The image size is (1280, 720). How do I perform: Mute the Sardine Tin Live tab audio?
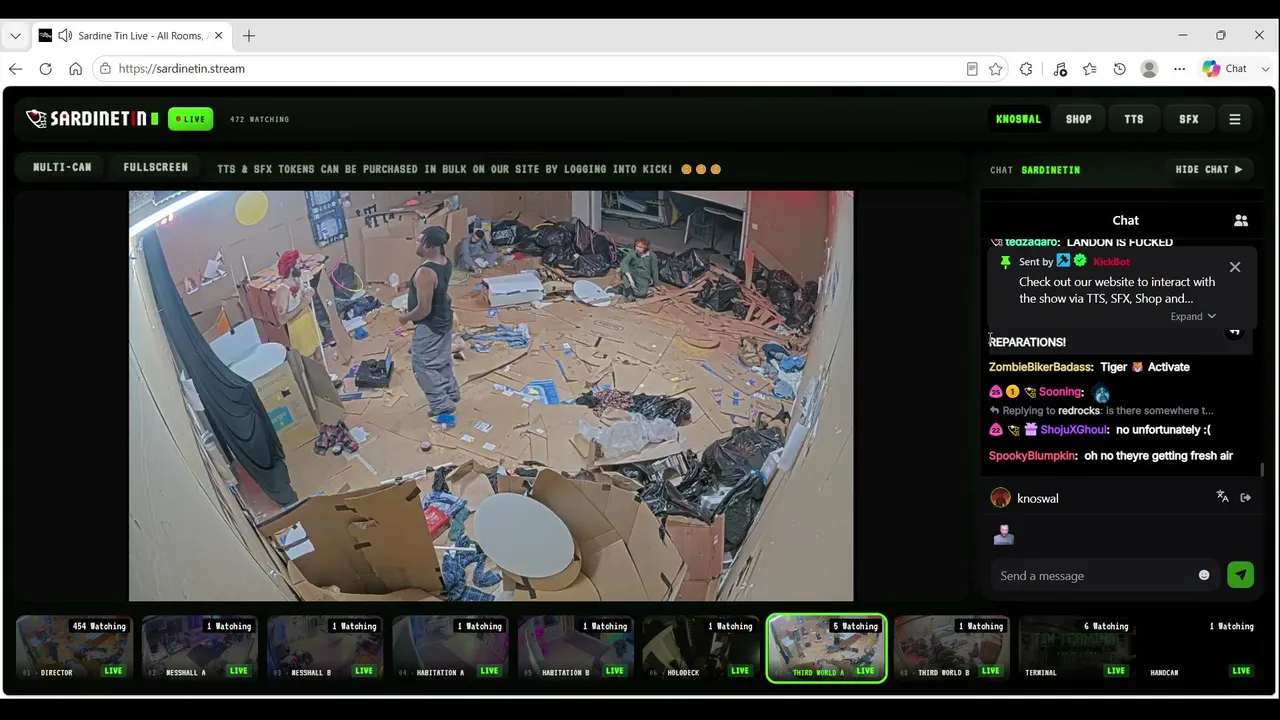(65, 36)
